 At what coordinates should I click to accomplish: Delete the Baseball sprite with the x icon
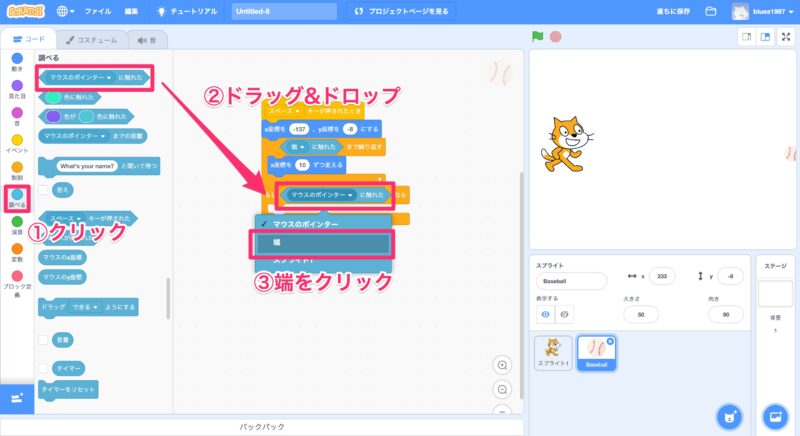[610, 341]
